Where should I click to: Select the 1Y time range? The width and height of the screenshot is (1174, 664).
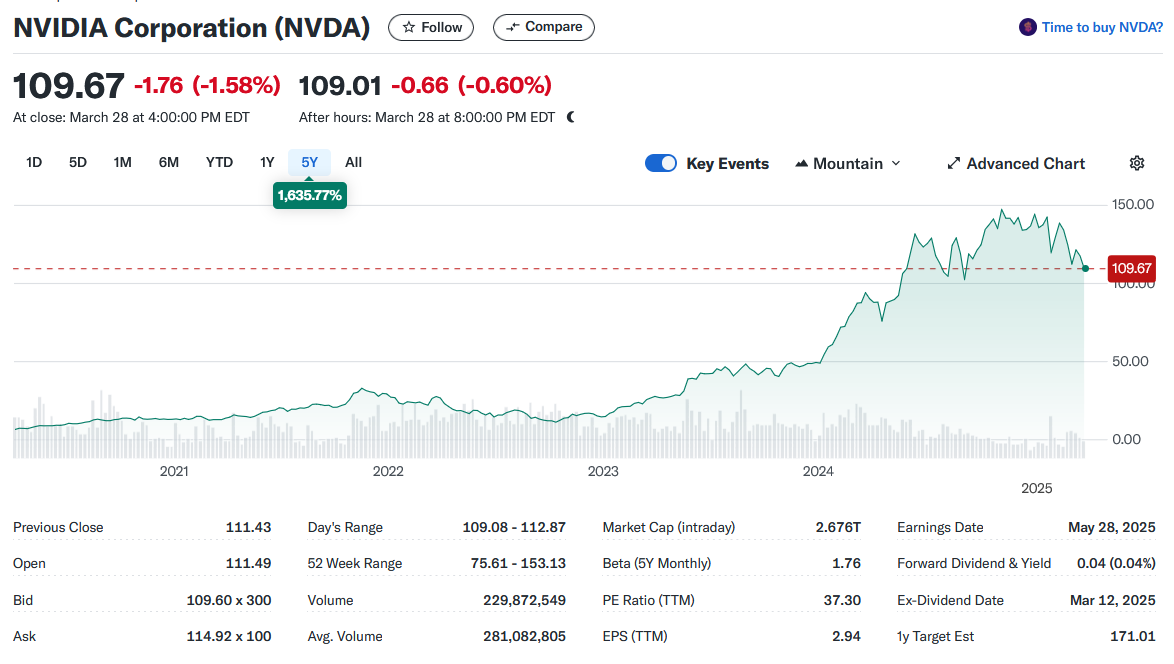click(x=267, y=162)
